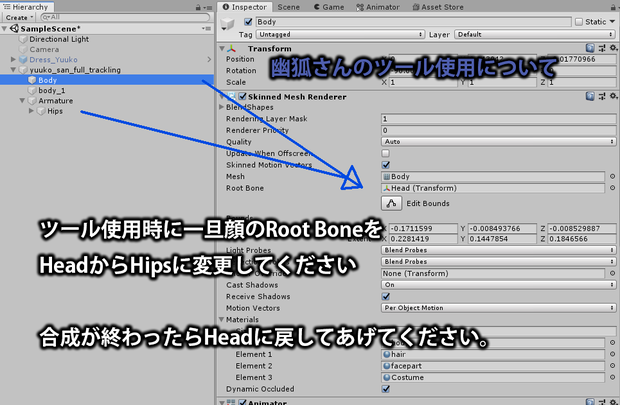Click the Root Bone object picker circle
Viewport: 620px width, 405px height.
pyautogui.click(x=612, y=188)
